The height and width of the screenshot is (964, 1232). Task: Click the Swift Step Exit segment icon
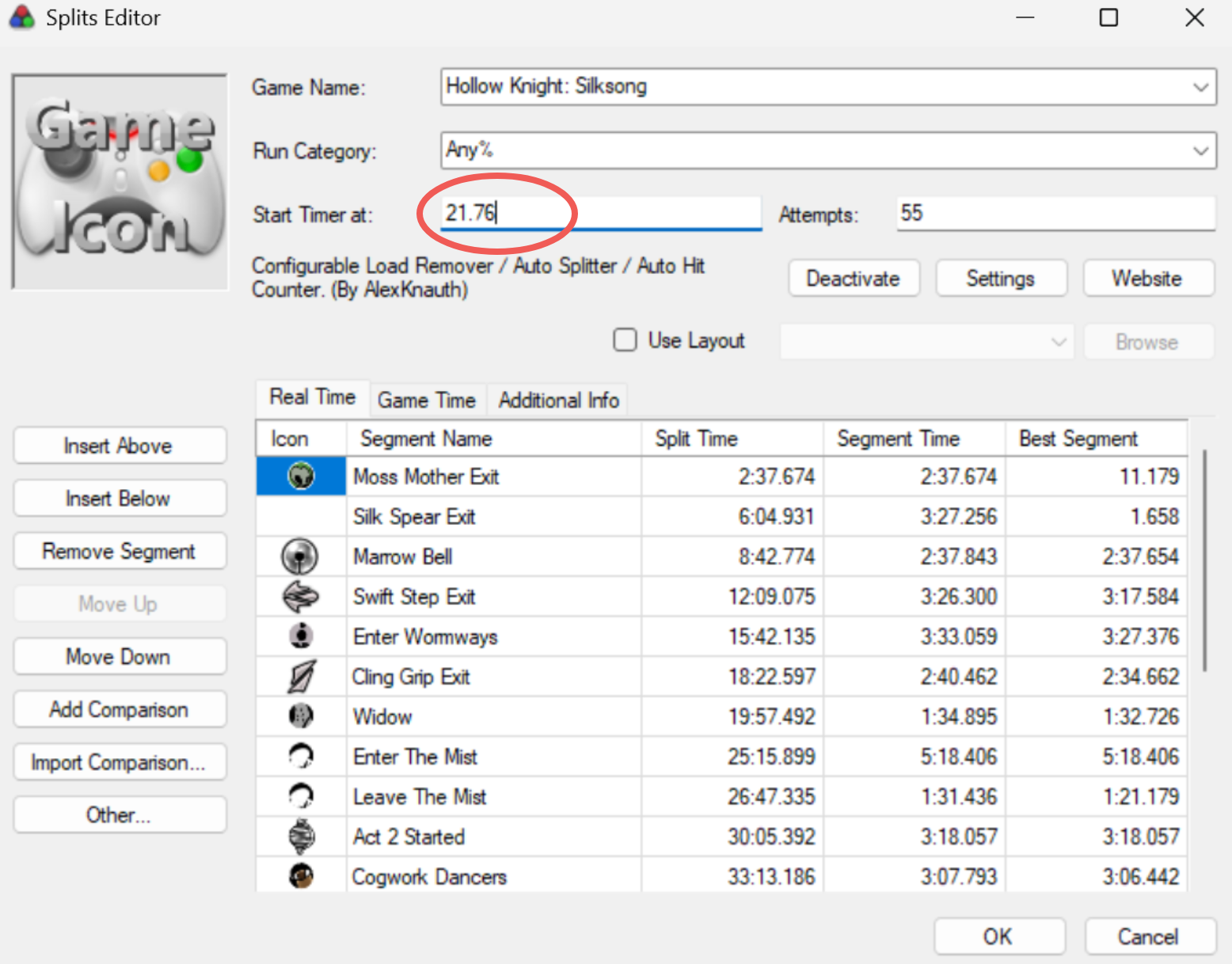[x=300, y=597]
